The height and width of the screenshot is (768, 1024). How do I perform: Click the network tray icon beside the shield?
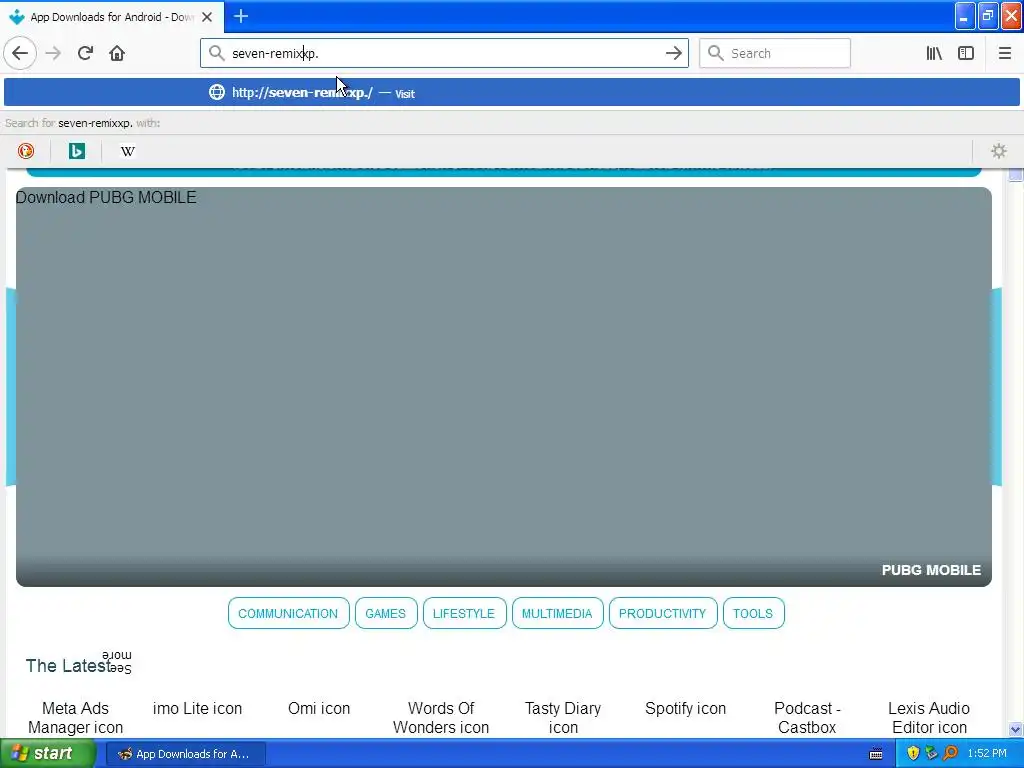point(931,754)
